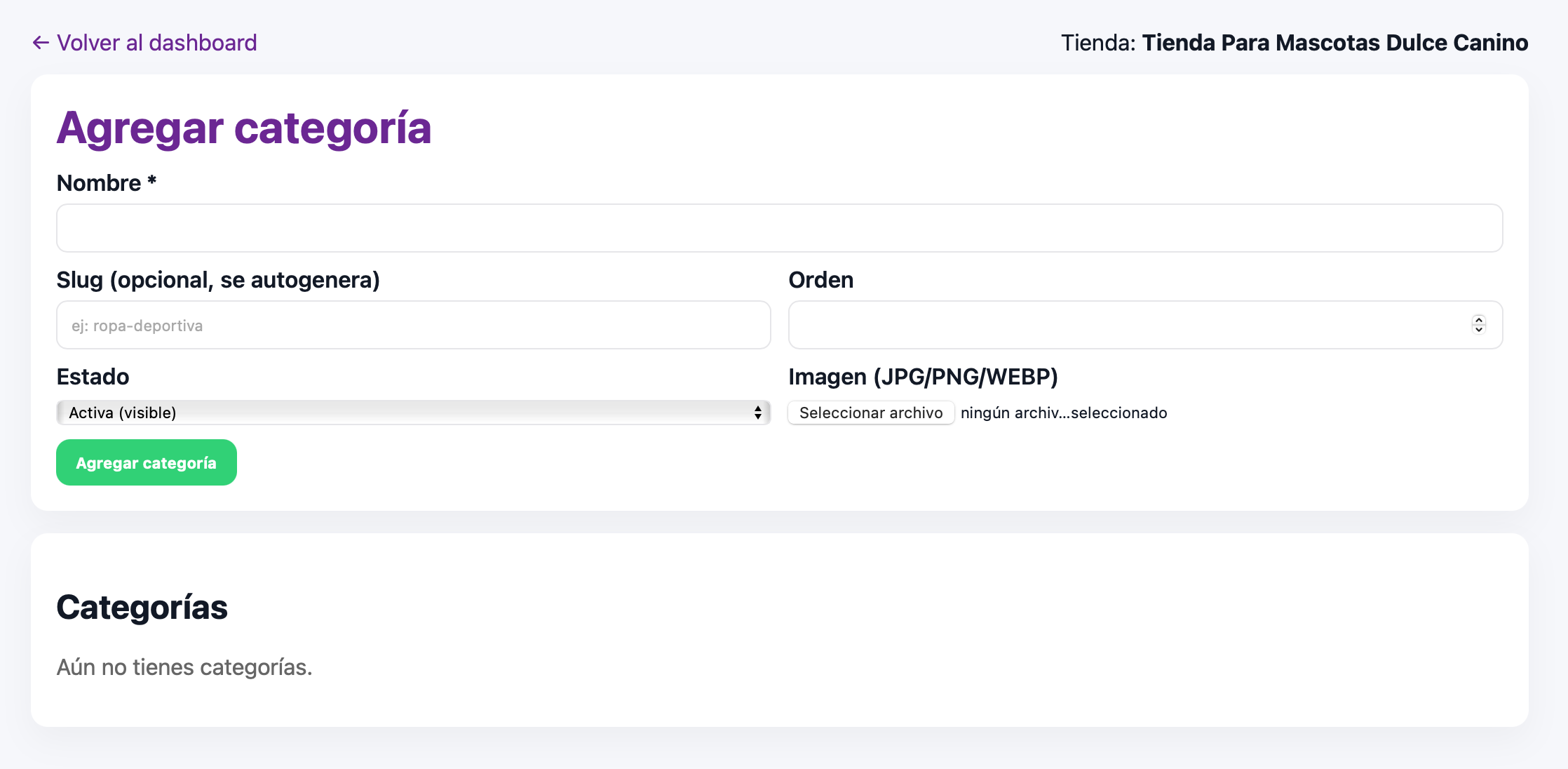Click the Nombre text field
This screenshot has height=769, width=1568.
tap(779, 228)
